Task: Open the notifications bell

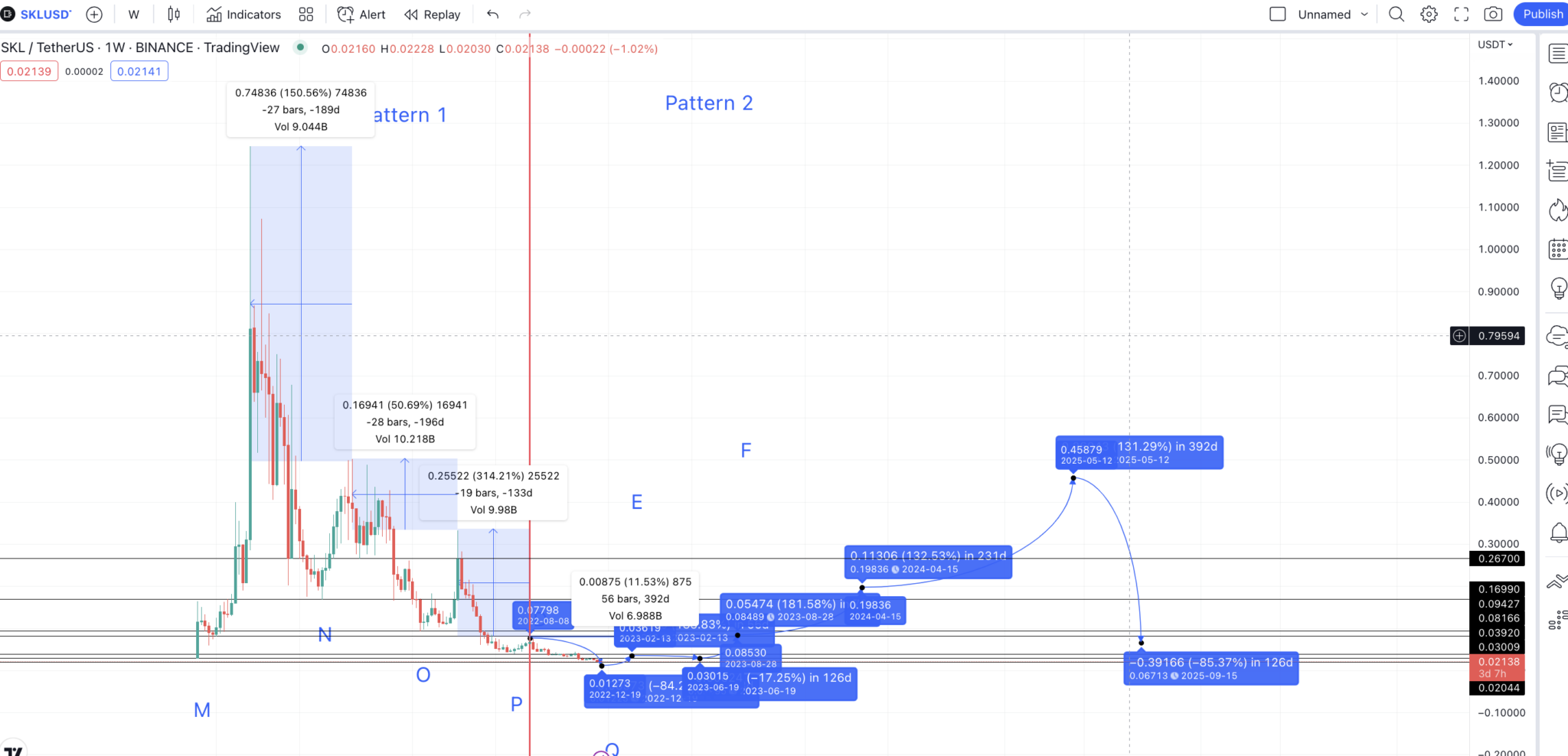Action: coord(1557,533)
